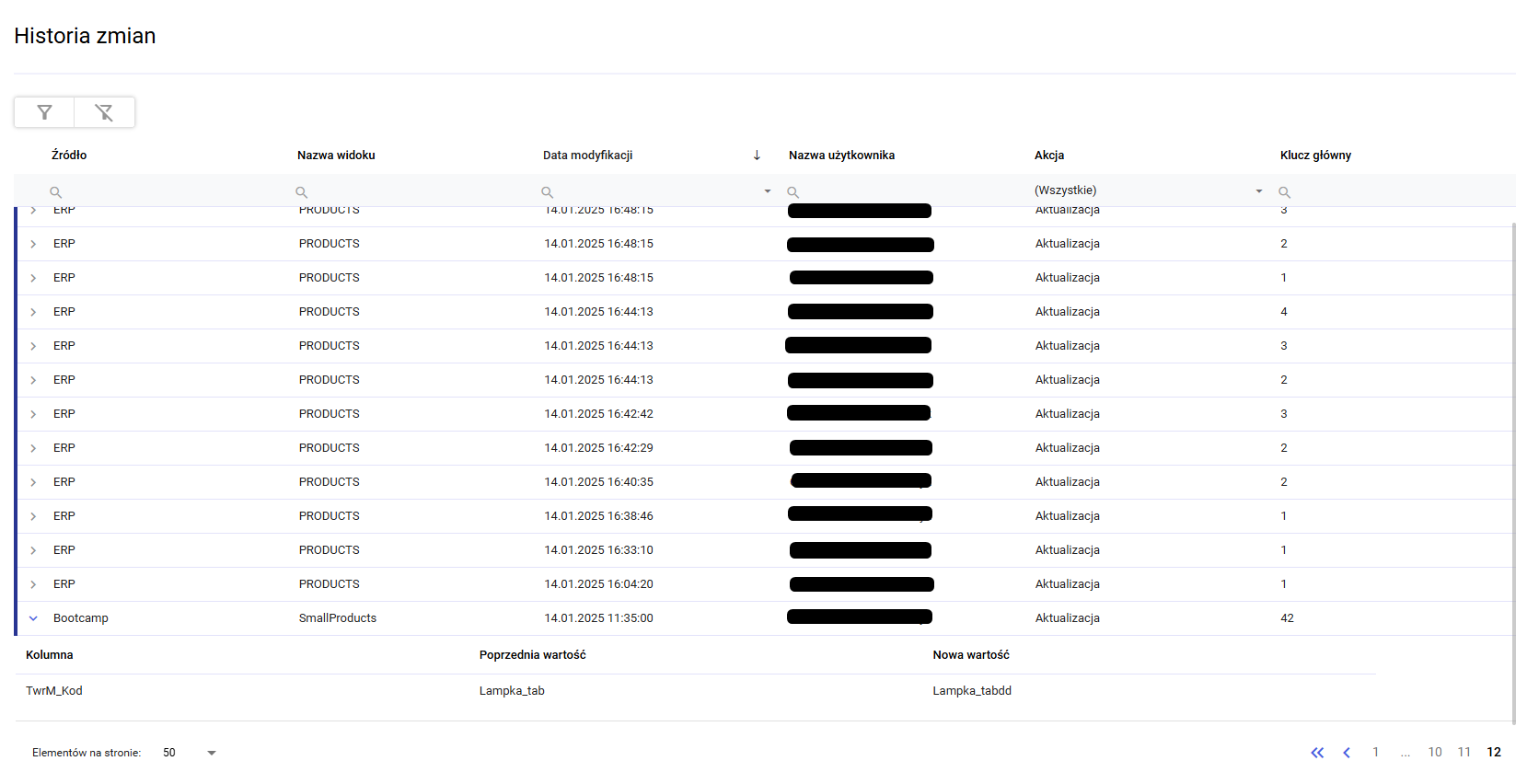Expand the row dated 14.01.2025 16:38:46
The image size is (1527, 784).
pyautogui.click(x=33, y=516)
